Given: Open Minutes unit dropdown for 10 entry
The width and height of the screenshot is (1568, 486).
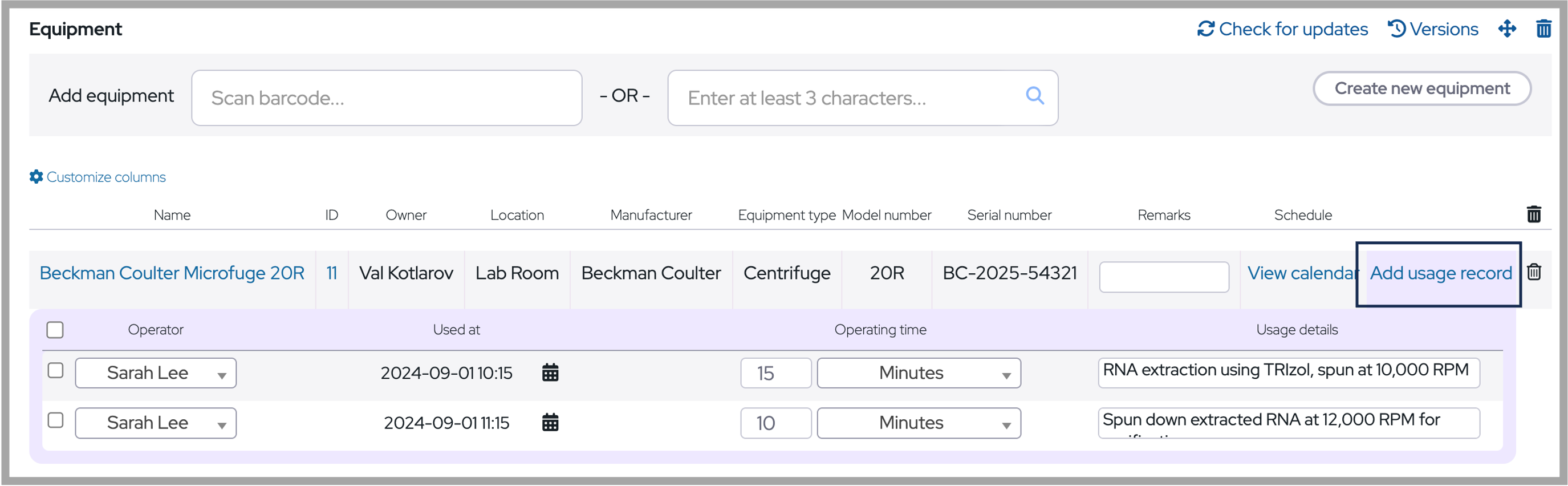Looking at the screenshot, I should click(x=918, y=423).
